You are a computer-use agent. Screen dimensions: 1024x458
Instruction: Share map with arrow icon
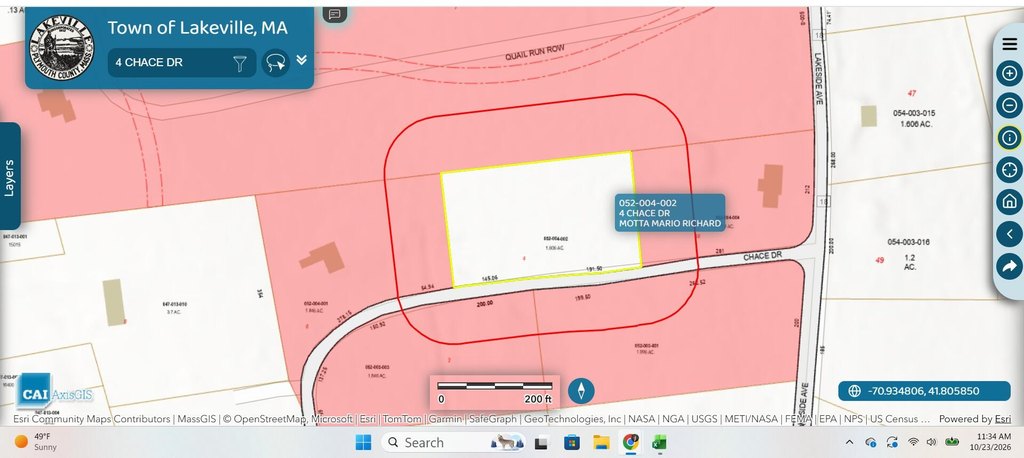pos(1010,266)
